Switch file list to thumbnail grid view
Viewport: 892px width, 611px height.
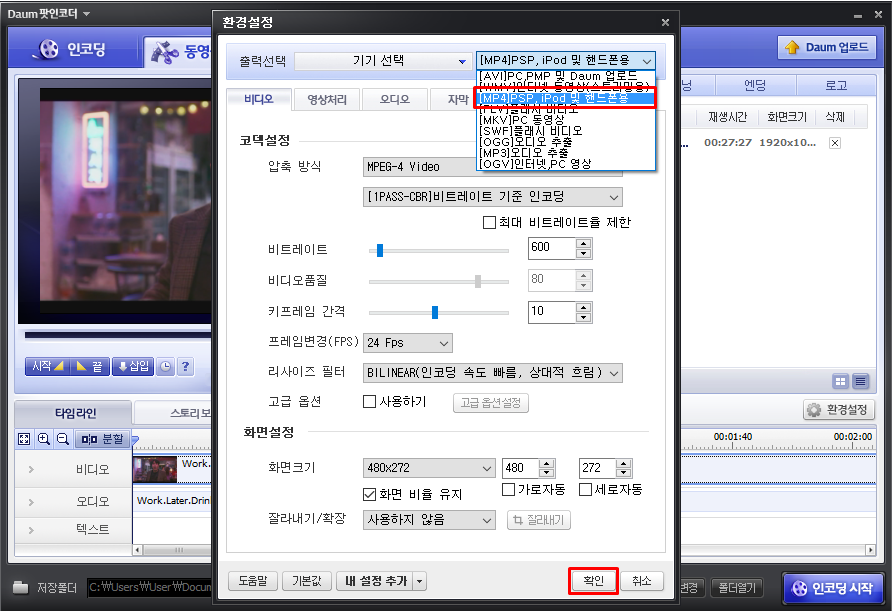coord(840,381)
